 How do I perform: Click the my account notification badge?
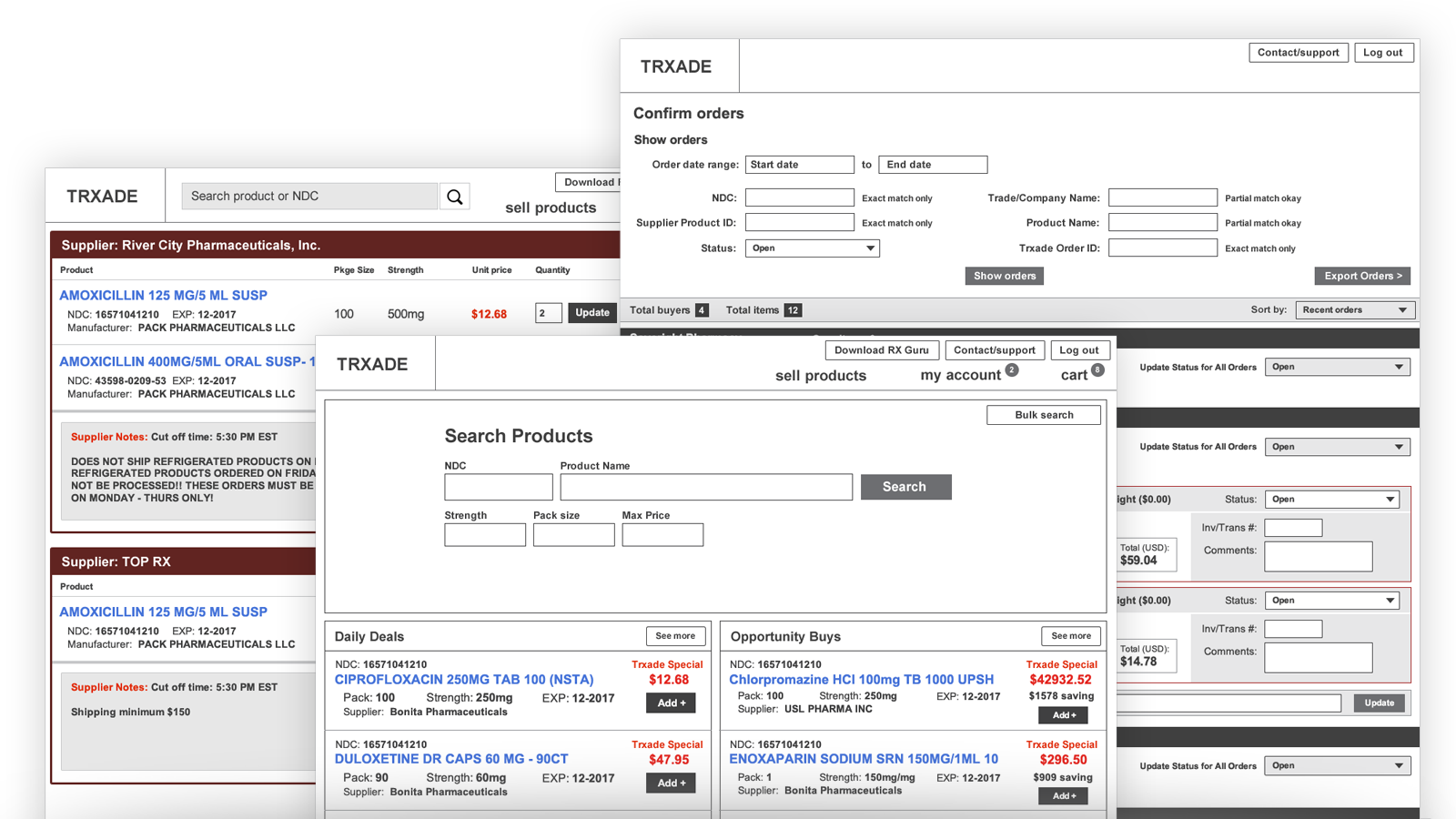[x=1012, y=370]
